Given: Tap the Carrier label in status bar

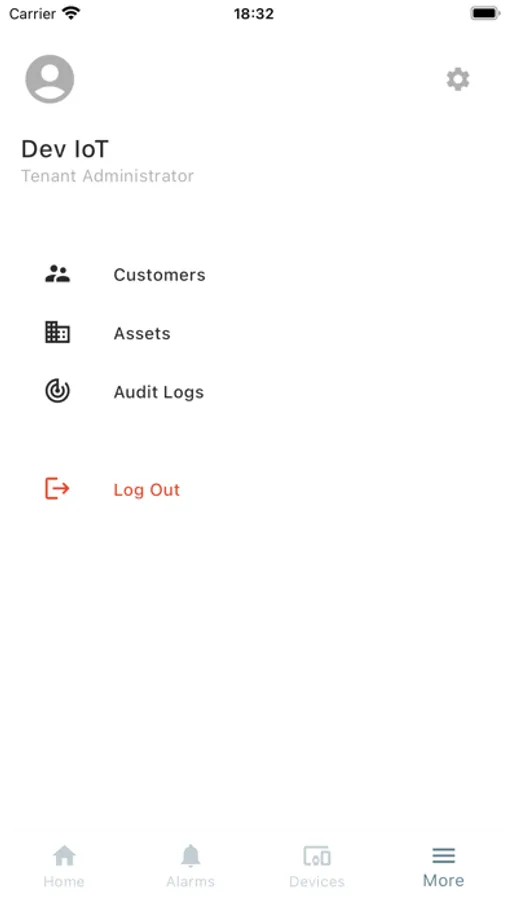Looking at the screenshot, I should (32, 14).
